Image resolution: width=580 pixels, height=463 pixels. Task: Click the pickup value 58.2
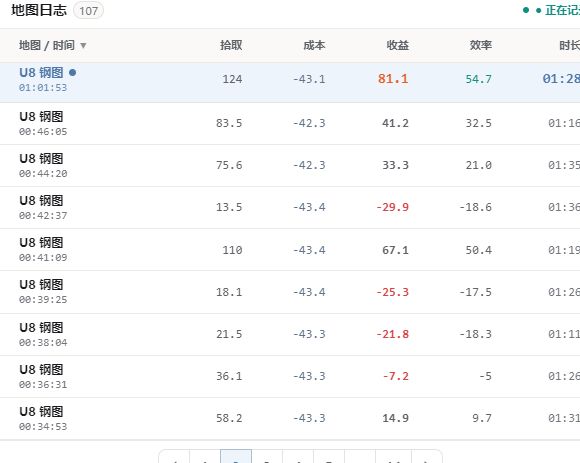(x=229, y=418)
